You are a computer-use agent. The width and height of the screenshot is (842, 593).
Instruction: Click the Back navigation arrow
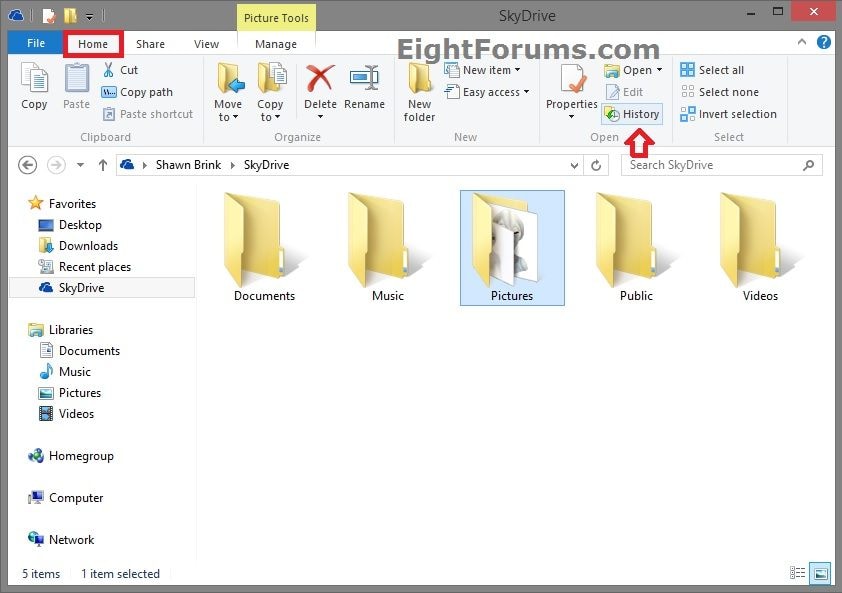click(27, 165)
